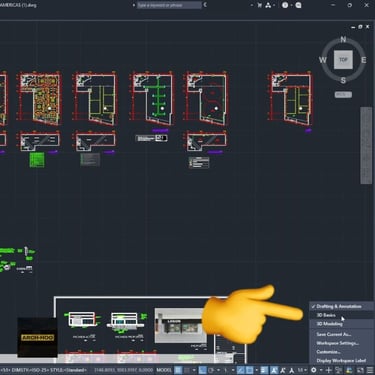375x375 pixels.
Task: Open isometric drafting dropdown arrow
Action: point(233,370)
